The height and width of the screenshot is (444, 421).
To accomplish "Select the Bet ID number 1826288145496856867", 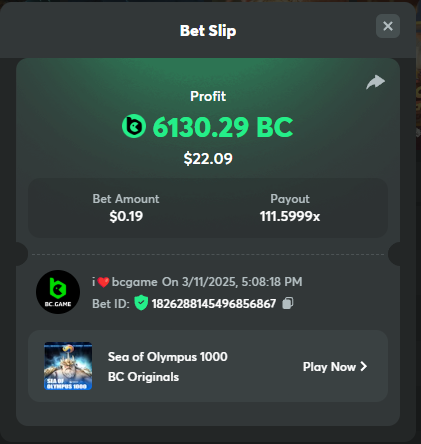I will tap(214, 304).
